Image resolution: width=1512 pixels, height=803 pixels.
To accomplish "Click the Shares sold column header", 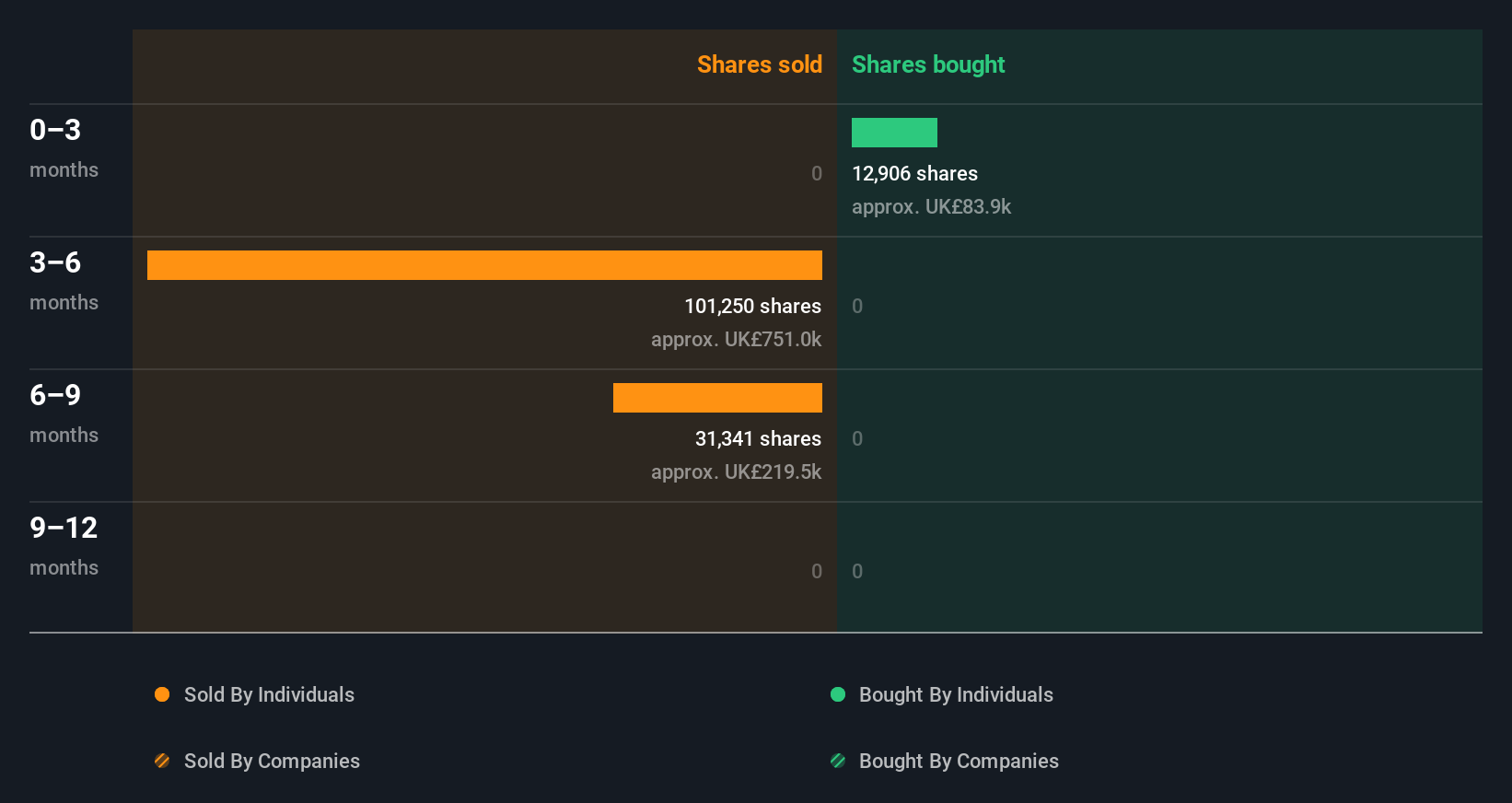I will click(x=760, y=64).
